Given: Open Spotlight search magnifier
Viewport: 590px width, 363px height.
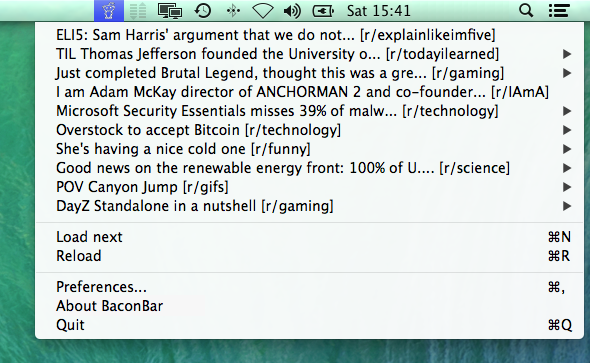Looking at the screenshot, I should click(526, 11).
